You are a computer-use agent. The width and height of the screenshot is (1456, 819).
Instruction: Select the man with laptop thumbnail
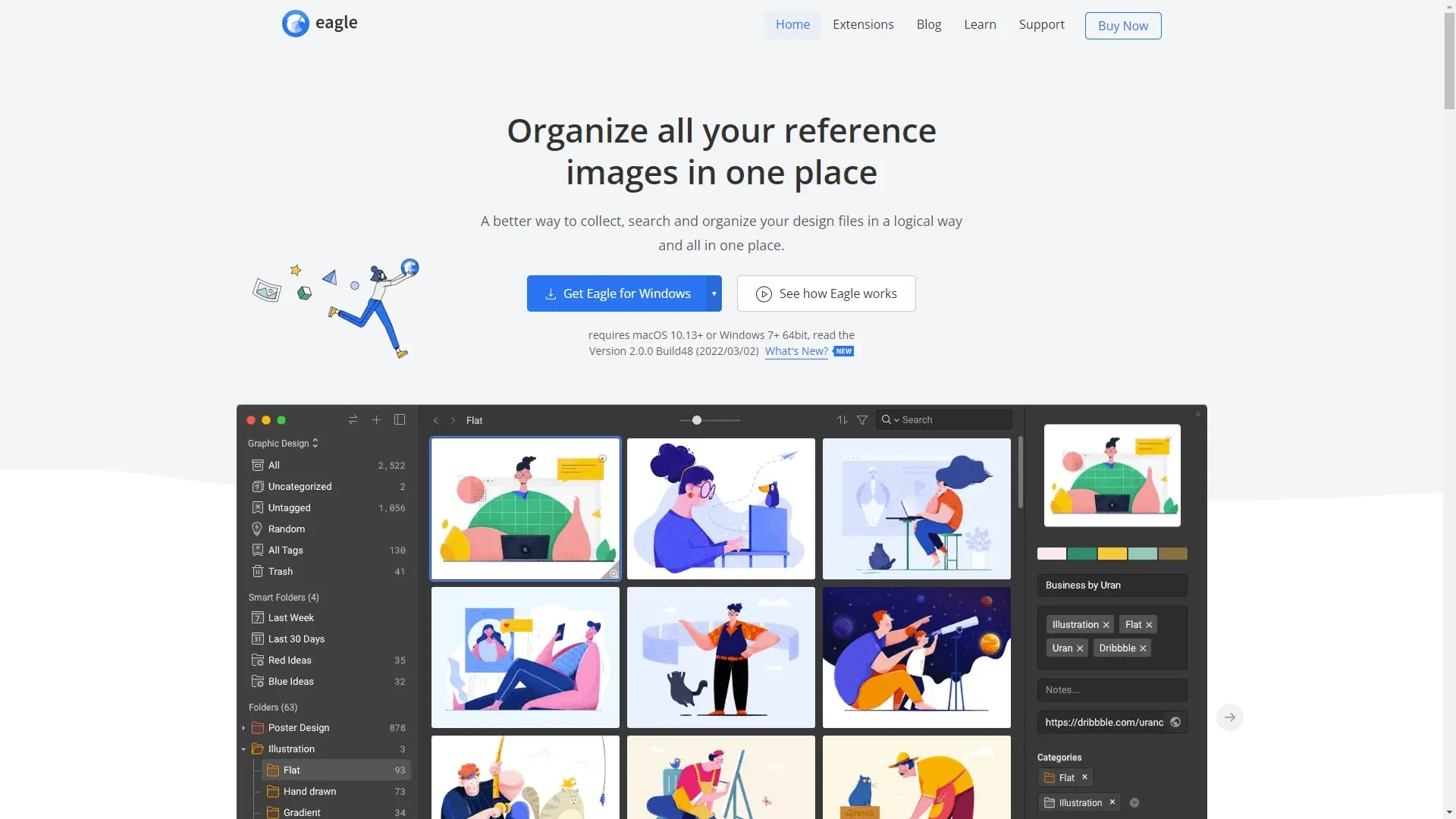click(x=526, y=509)
